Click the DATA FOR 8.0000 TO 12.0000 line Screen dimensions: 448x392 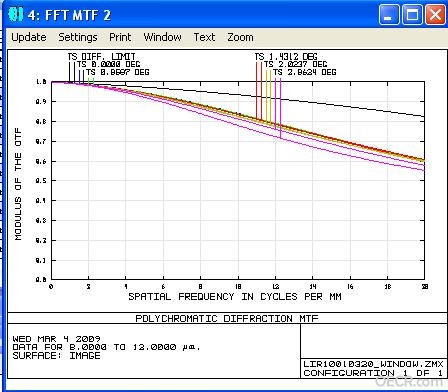click(x=106, y=347)
